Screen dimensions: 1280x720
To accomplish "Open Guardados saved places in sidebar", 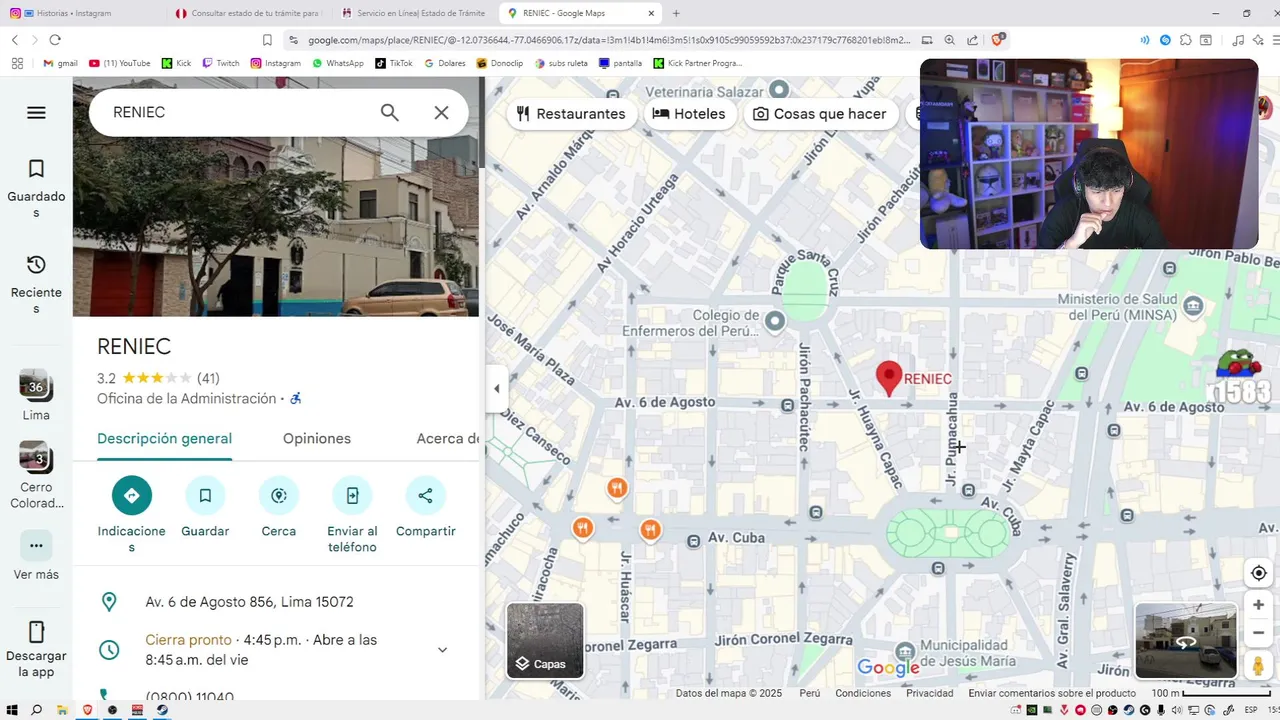I will [36, 188].
